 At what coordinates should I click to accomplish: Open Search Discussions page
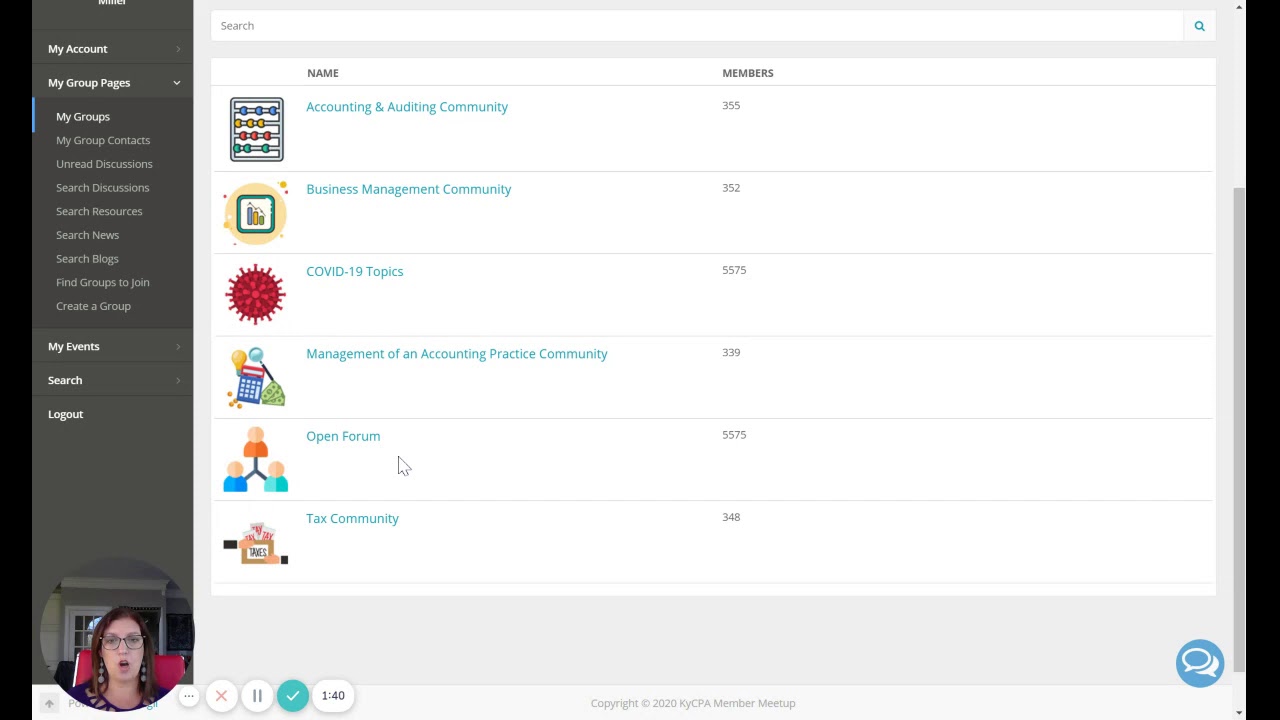coord(102,188)
